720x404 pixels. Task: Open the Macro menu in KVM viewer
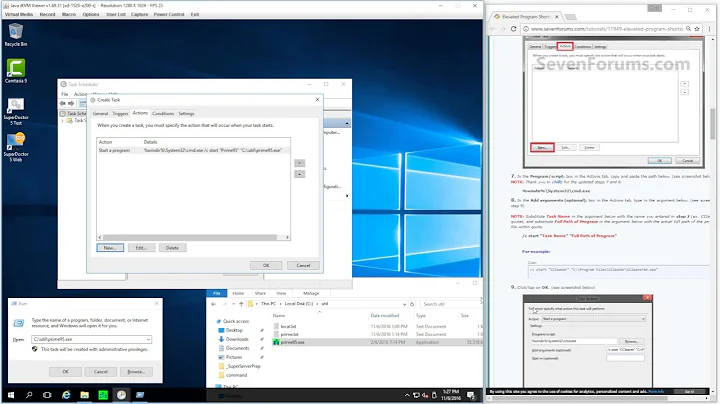coord(69,14)
